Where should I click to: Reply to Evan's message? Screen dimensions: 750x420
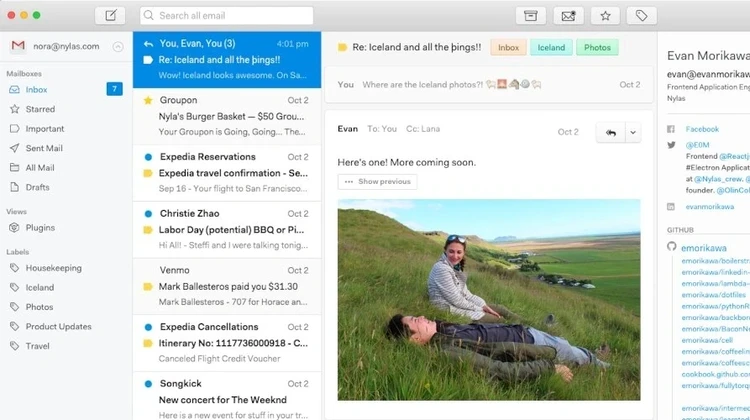point(610,133)
